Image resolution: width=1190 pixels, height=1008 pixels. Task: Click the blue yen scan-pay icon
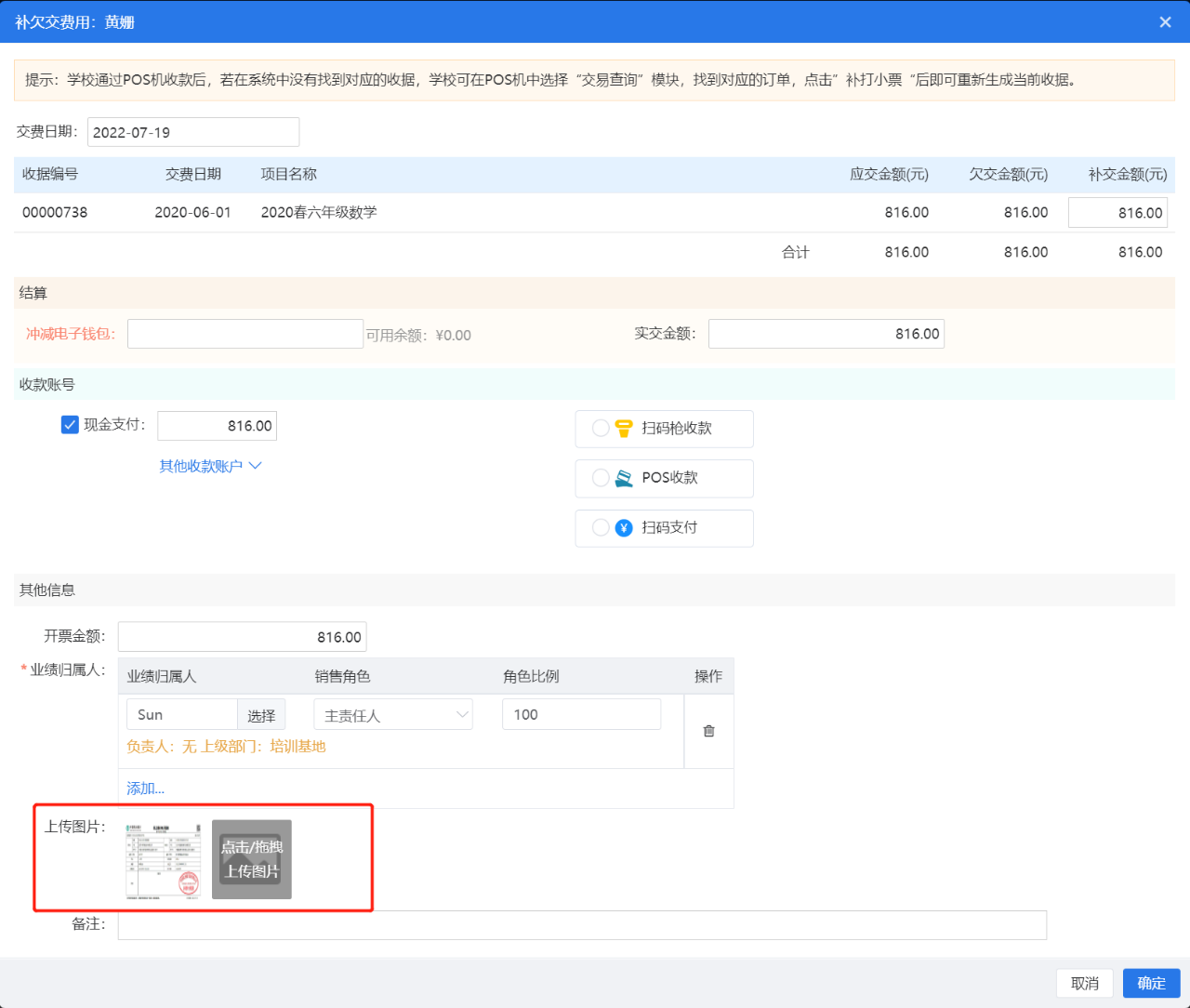(x=624, y=528)
